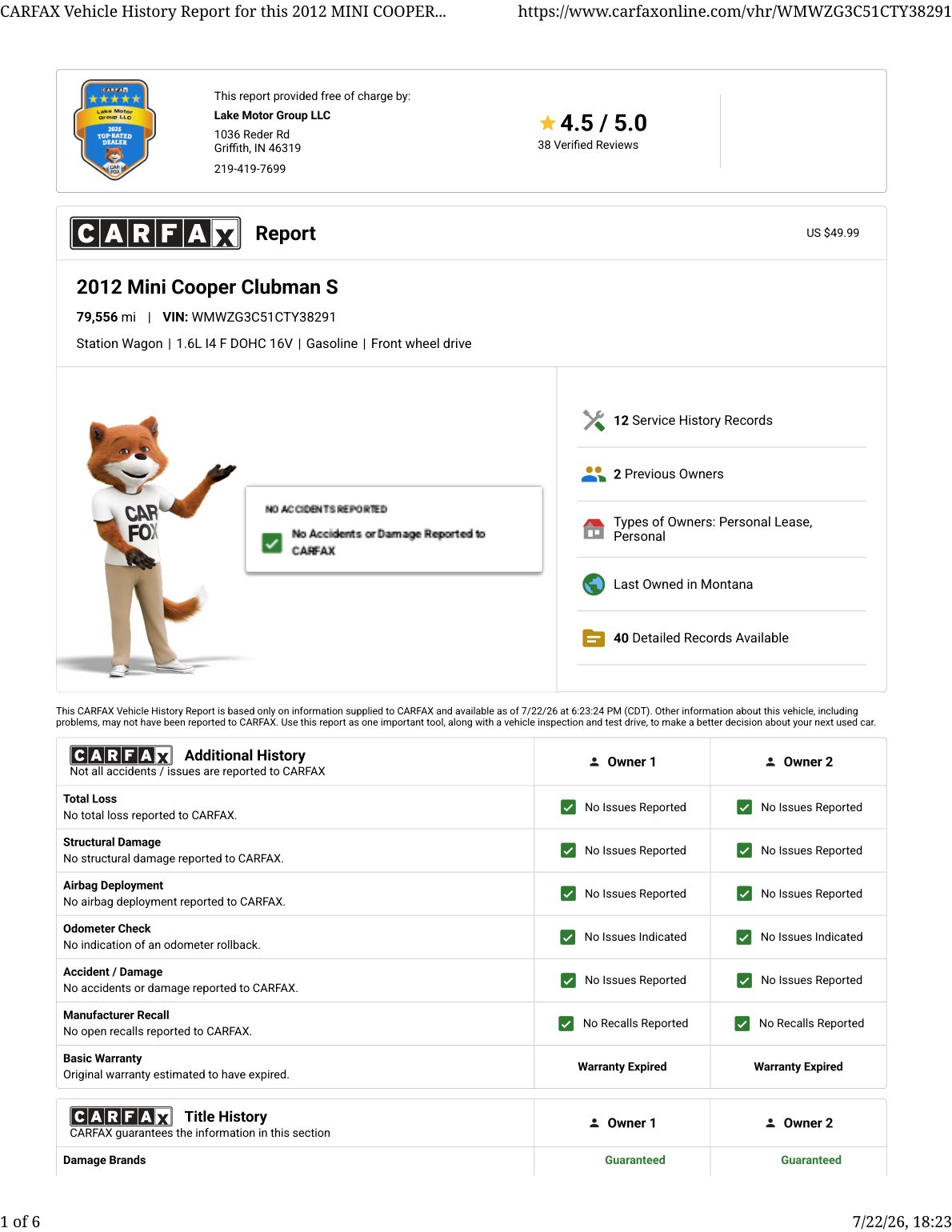The image size is (952, 1232).
Task: Click the Lake Motor Group LLC dealer name
Action: (272, 115)
